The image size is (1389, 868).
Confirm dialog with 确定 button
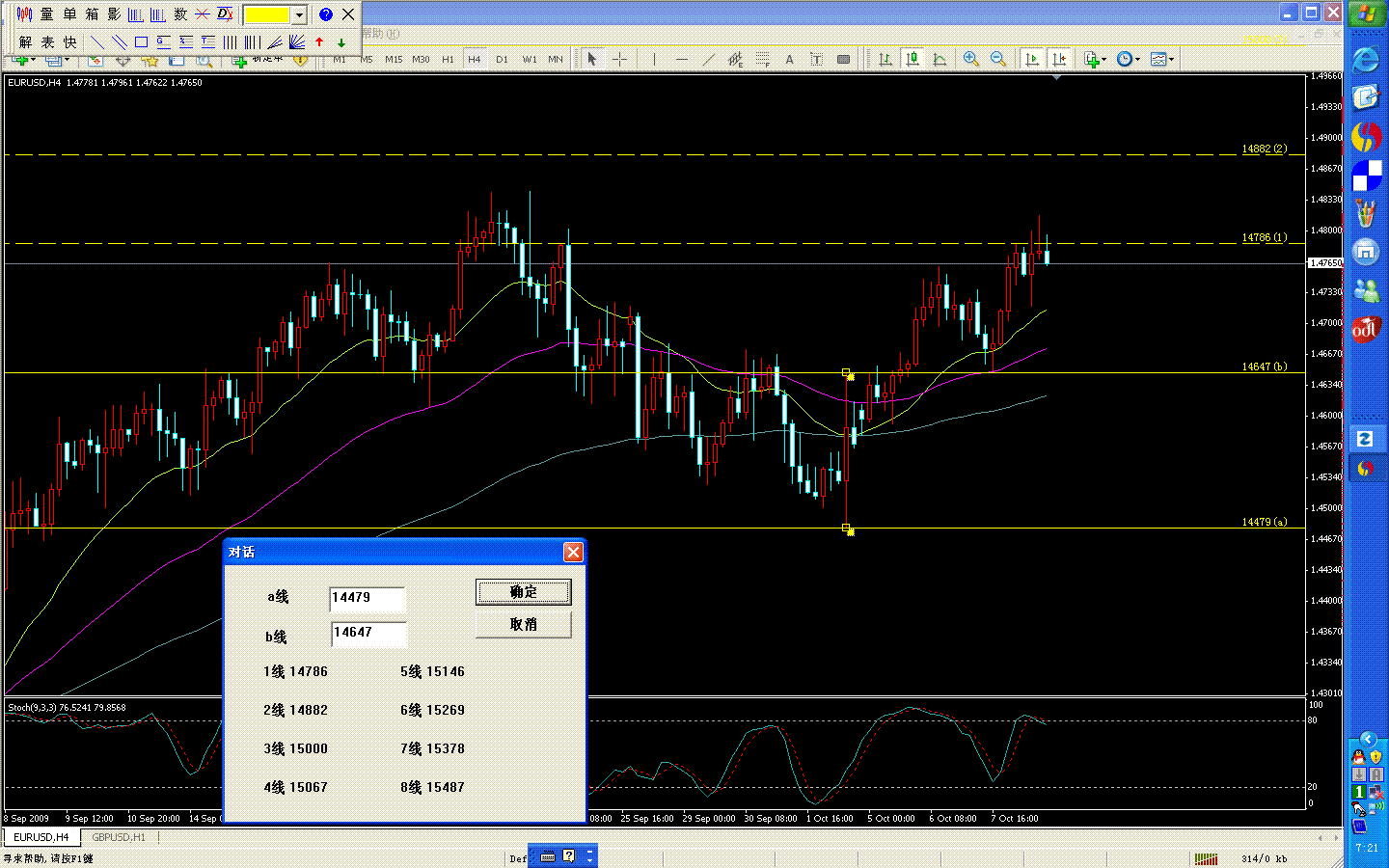[524, 592]
